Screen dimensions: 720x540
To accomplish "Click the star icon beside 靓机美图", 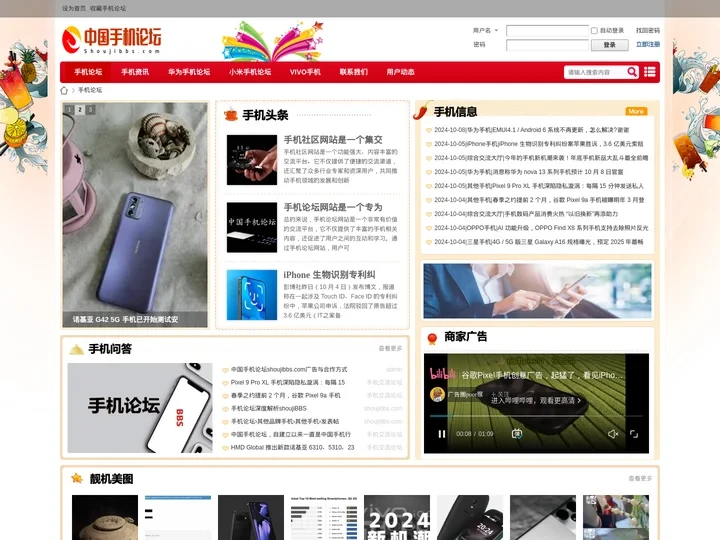I will tap(77, 478).
